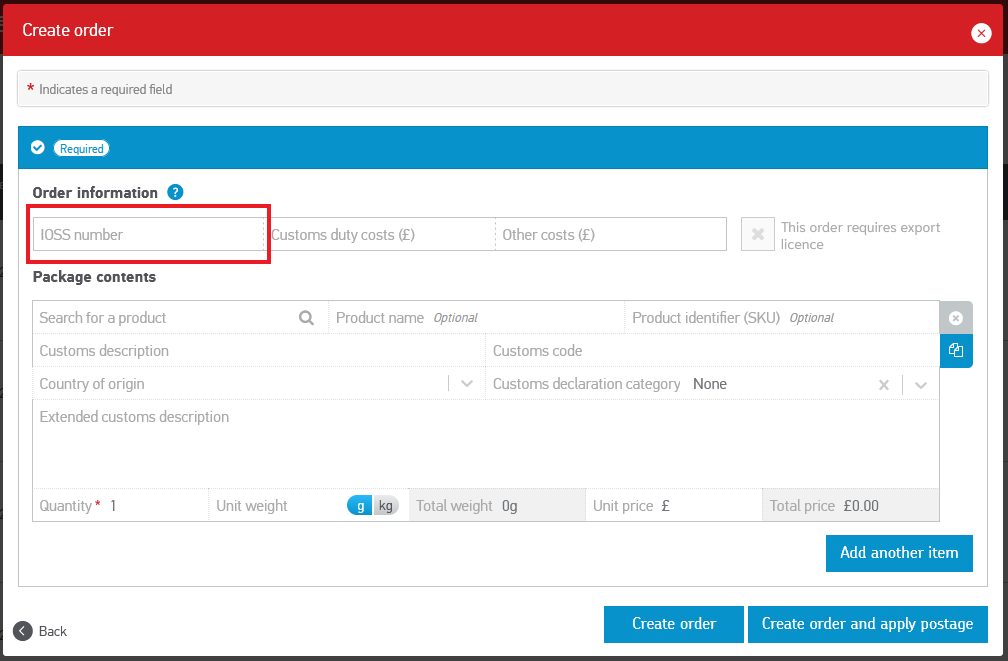This screenshot has height=661, width=1008.
Task: Click into the Customs duty costs field
Action: click(380, 235)
